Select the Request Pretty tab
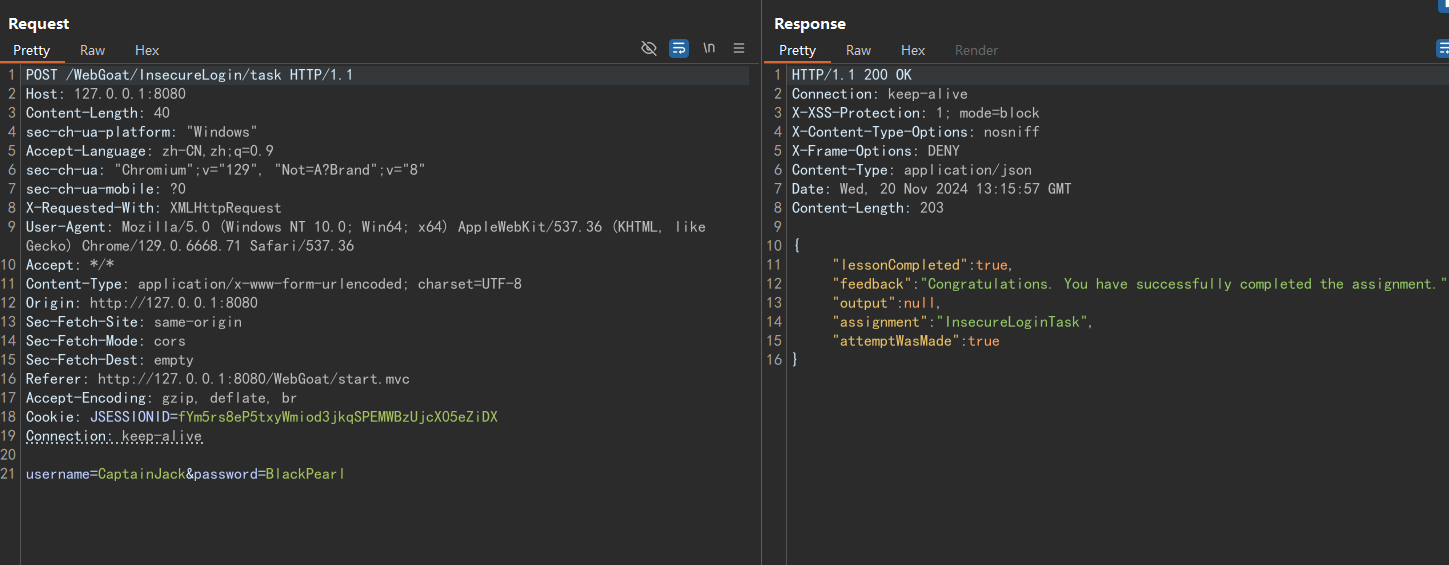Viewport: 1449px width, 565px height. point(31,50)
